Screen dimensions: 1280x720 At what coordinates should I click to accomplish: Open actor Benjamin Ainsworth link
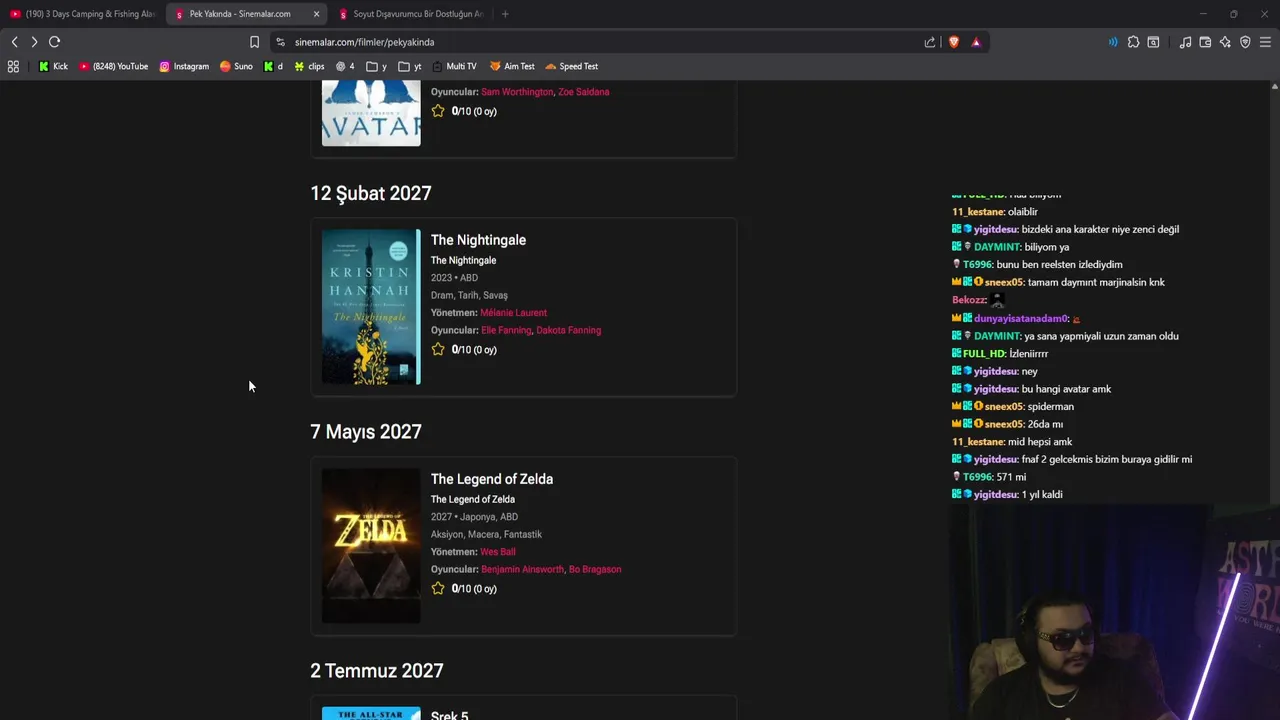pyautogui.click(x=522, y=569)
